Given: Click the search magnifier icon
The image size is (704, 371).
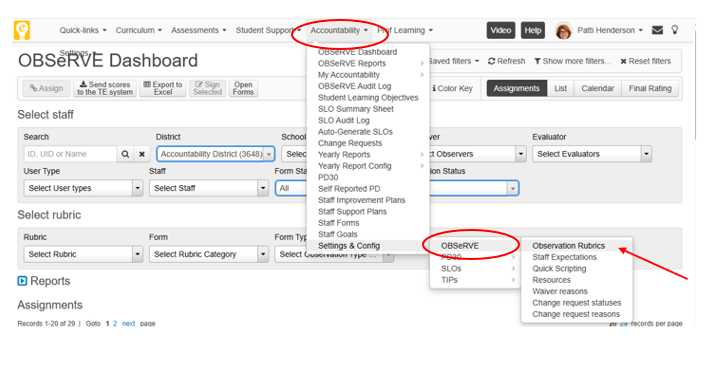Looking at the screenshot, I should (x=125, y=154).
